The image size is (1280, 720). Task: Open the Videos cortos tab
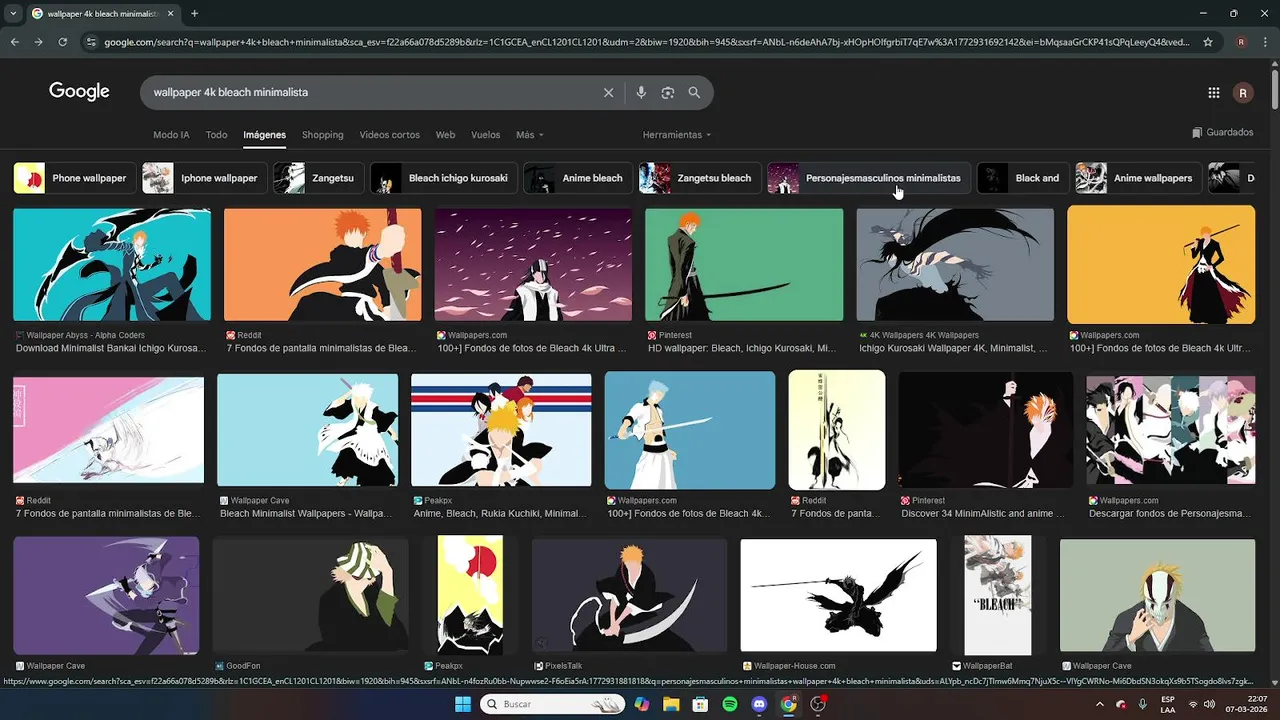pyautogui.click(x=389, y=135)
